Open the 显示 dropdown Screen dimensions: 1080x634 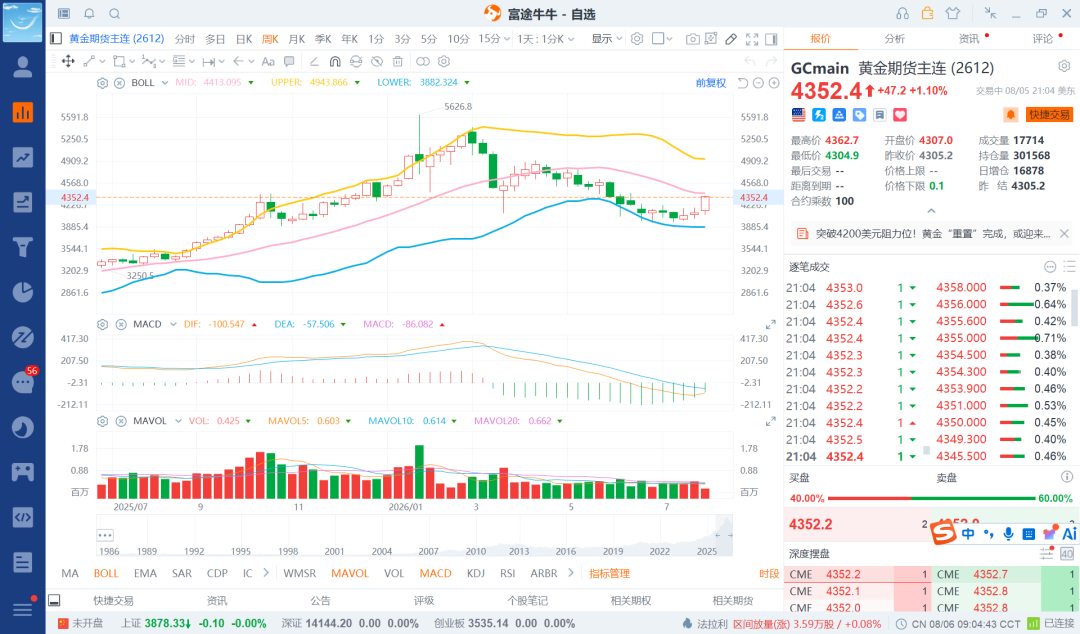[607, 39]
